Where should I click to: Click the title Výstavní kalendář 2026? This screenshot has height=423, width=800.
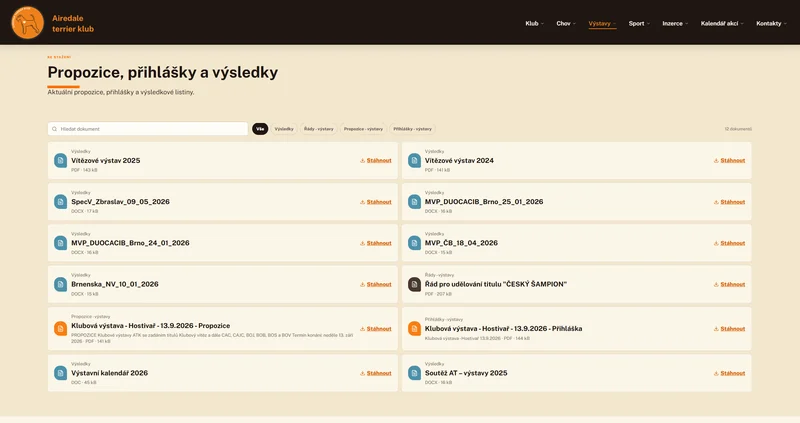pyautogui.click(x=110, y=373)
